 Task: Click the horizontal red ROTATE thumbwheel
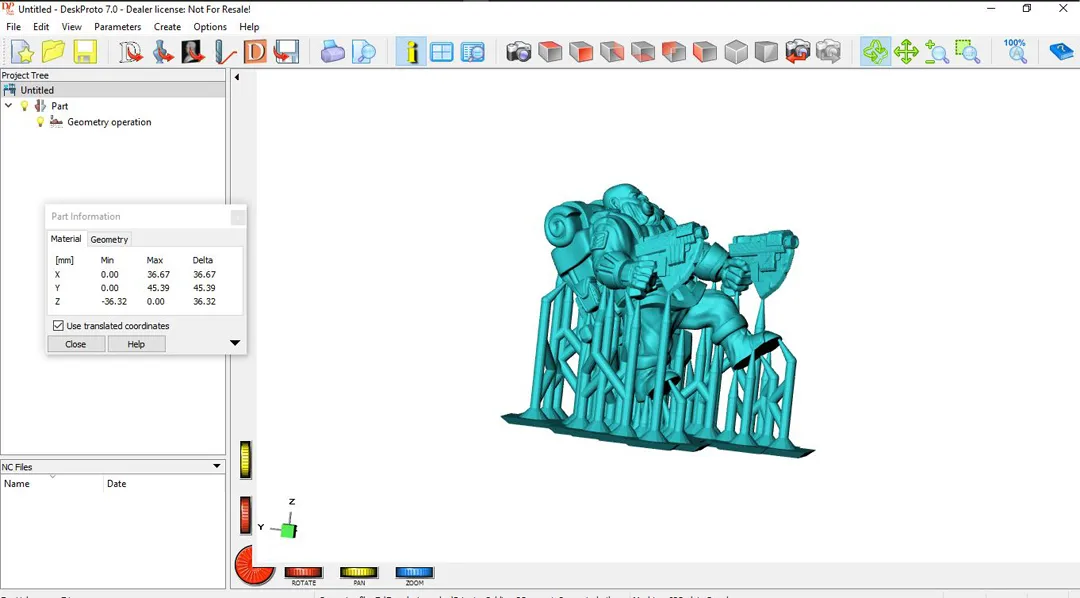tap(304, 573)
